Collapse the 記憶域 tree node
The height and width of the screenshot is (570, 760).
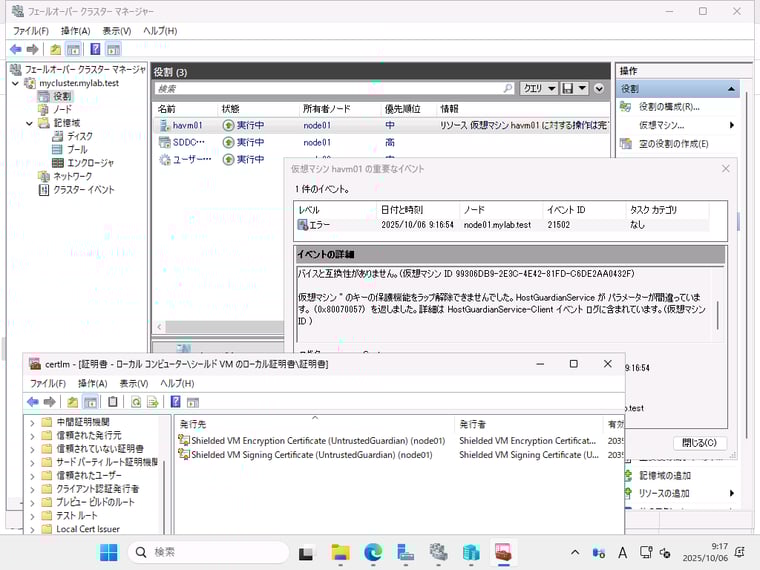[x=29, y=123]
